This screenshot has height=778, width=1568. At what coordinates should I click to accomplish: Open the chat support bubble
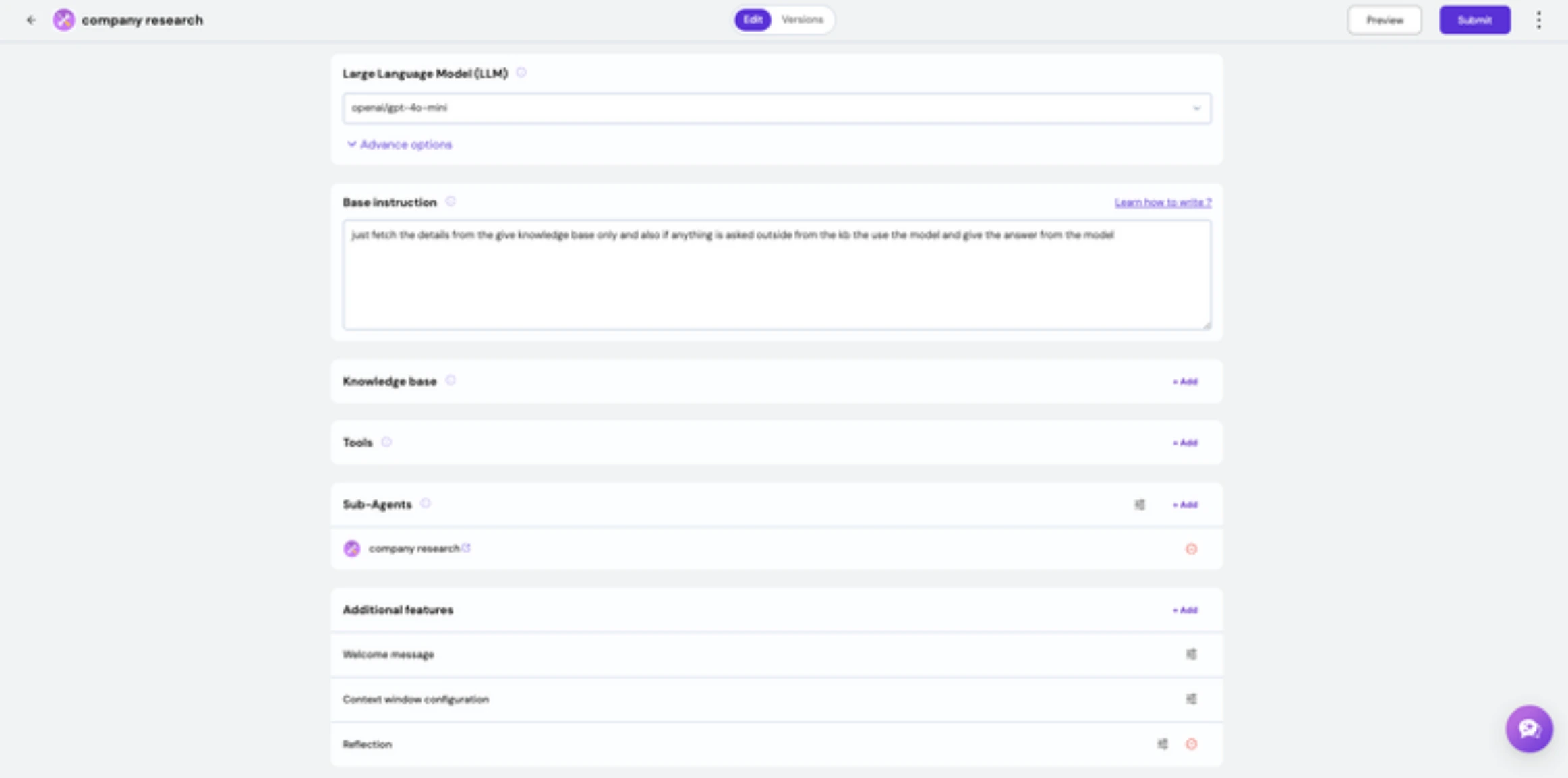[x=1529, y=729]
